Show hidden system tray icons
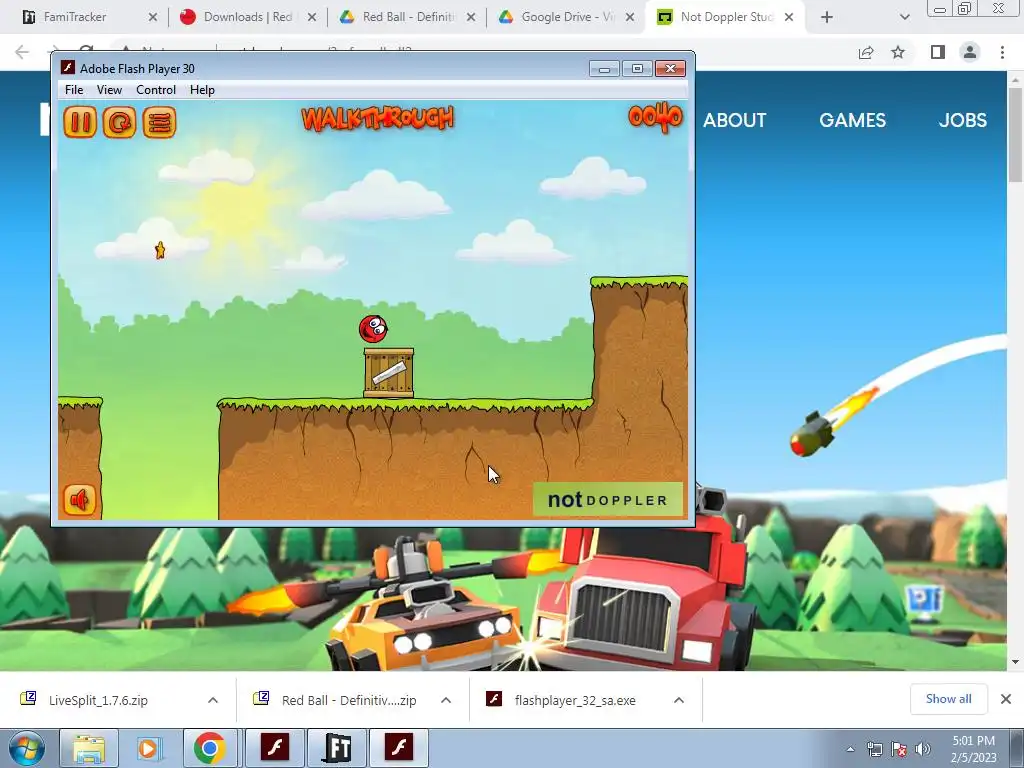 850,749
